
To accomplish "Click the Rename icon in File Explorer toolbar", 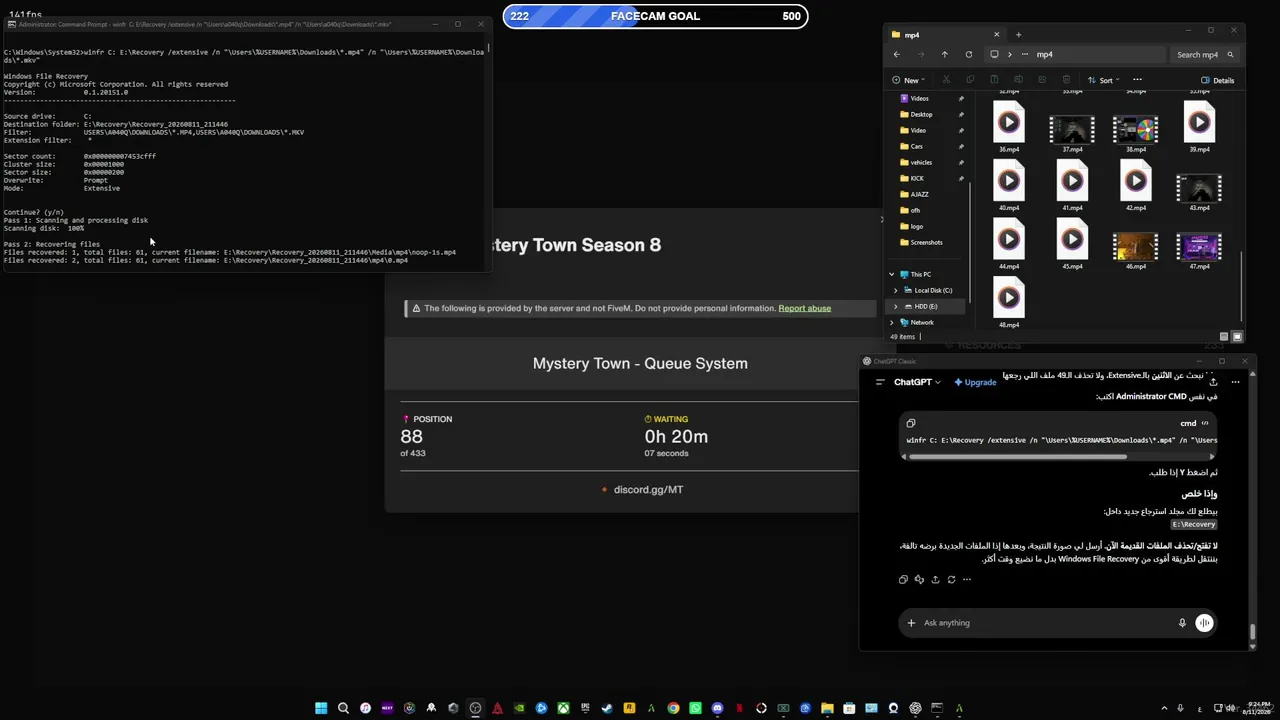I will tap(1018, 80).
